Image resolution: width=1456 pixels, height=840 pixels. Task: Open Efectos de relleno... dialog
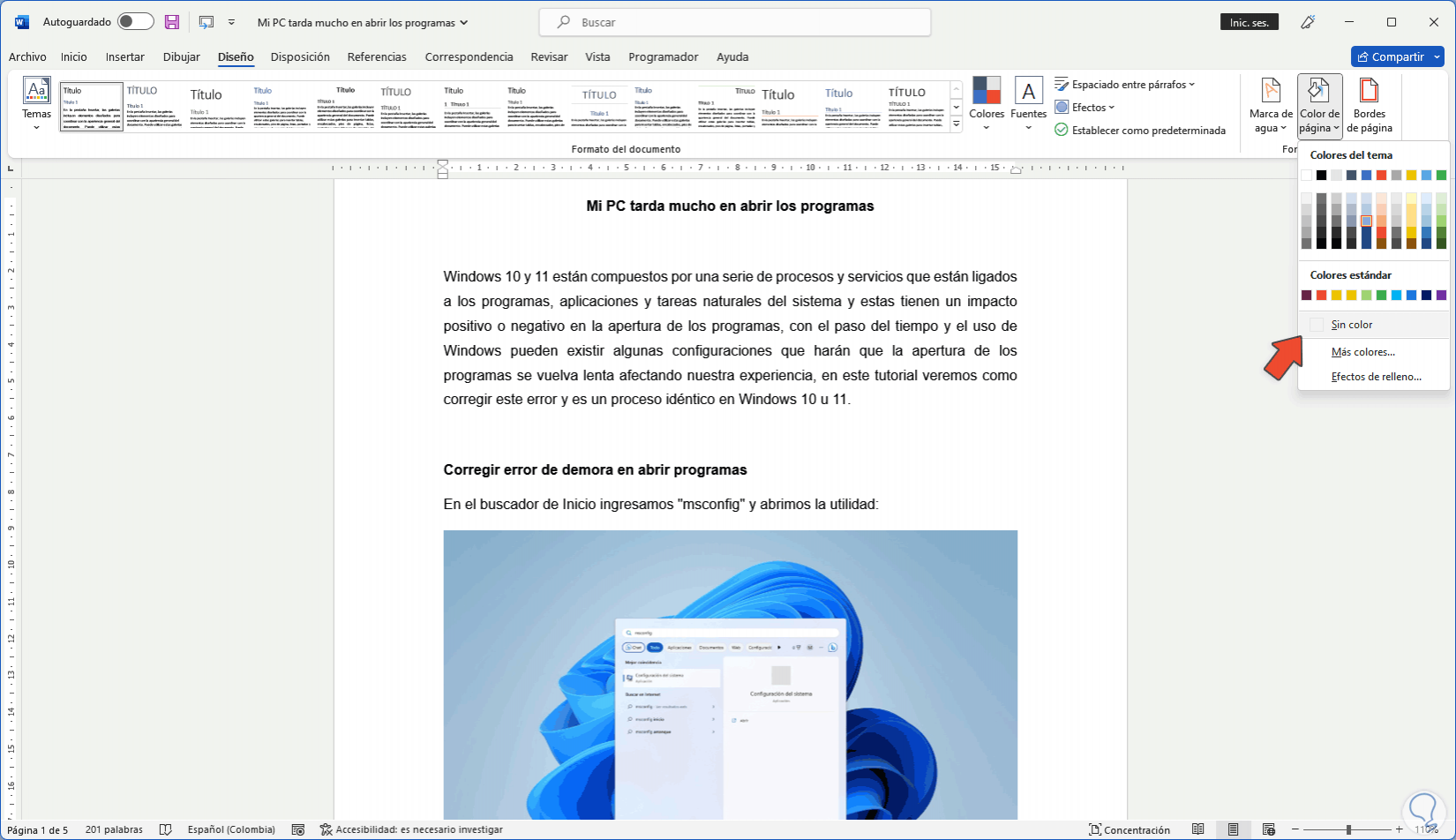(1374, 377)
